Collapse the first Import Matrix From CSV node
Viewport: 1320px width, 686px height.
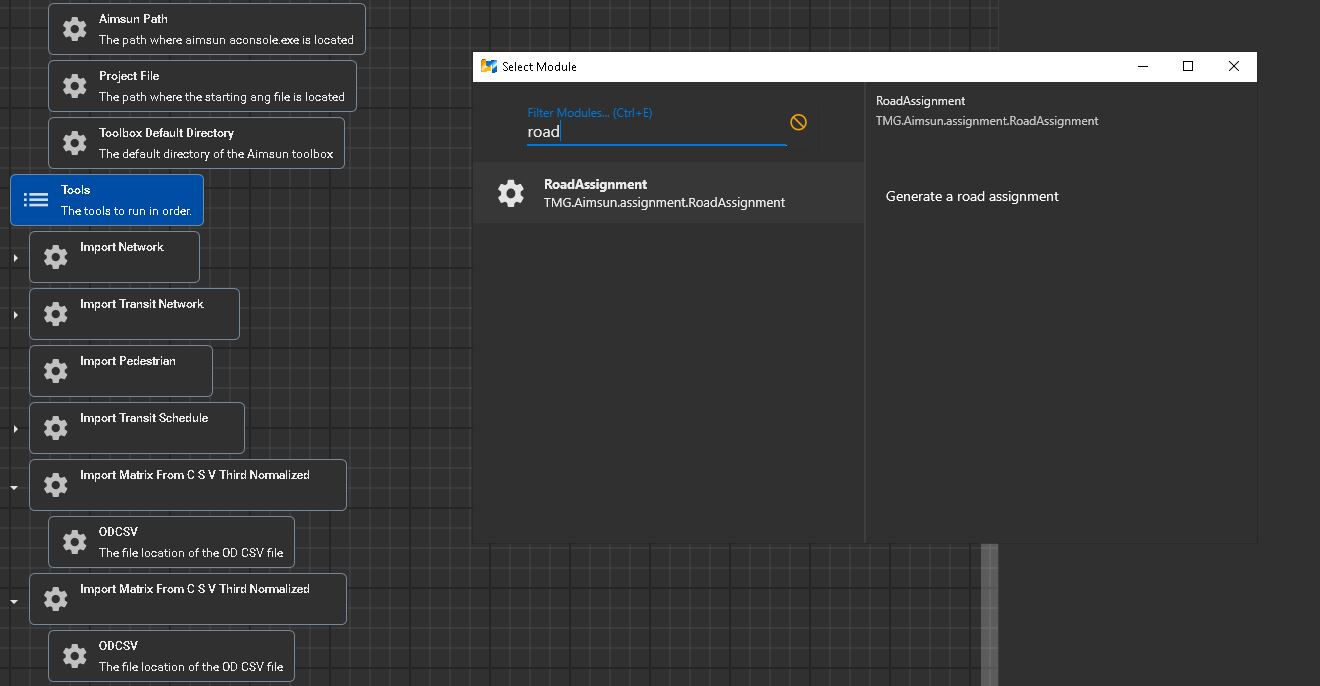point(12,487)
